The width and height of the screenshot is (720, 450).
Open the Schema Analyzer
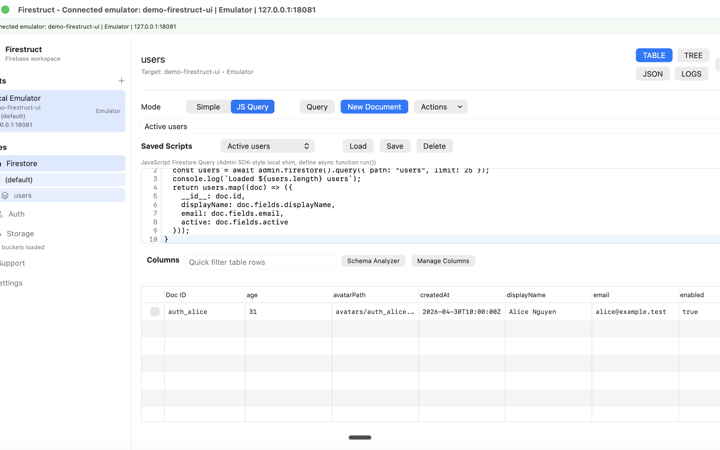pyautogui.click(x=373, y=261)
